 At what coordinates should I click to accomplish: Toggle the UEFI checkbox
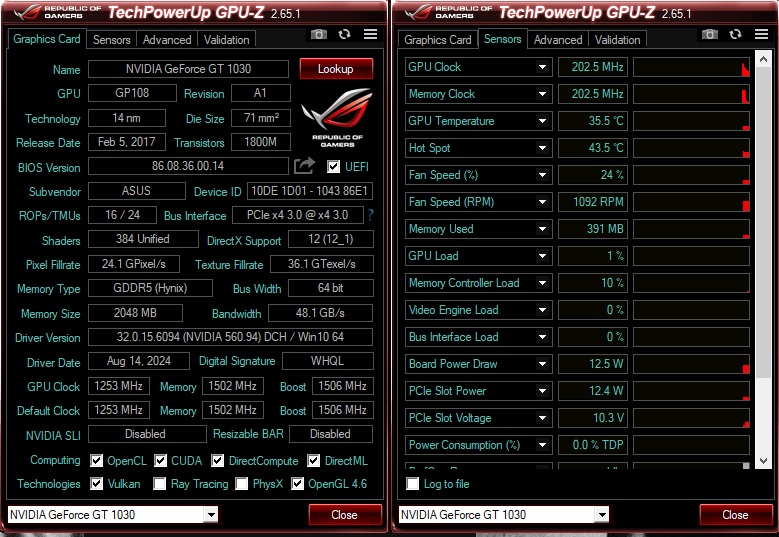tap(333, 166)
